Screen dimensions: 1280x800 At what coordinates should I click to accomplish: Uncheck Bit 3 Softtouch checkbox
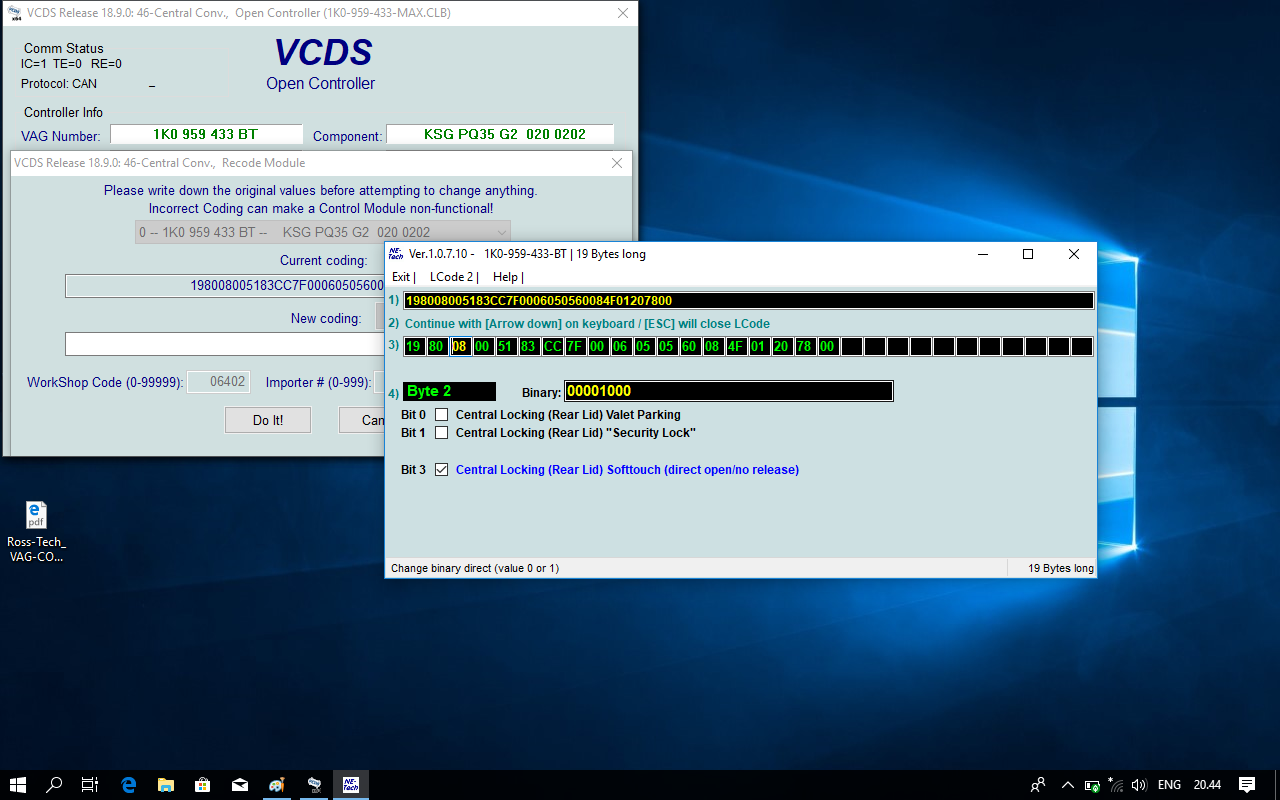click(x=441, y=470)
